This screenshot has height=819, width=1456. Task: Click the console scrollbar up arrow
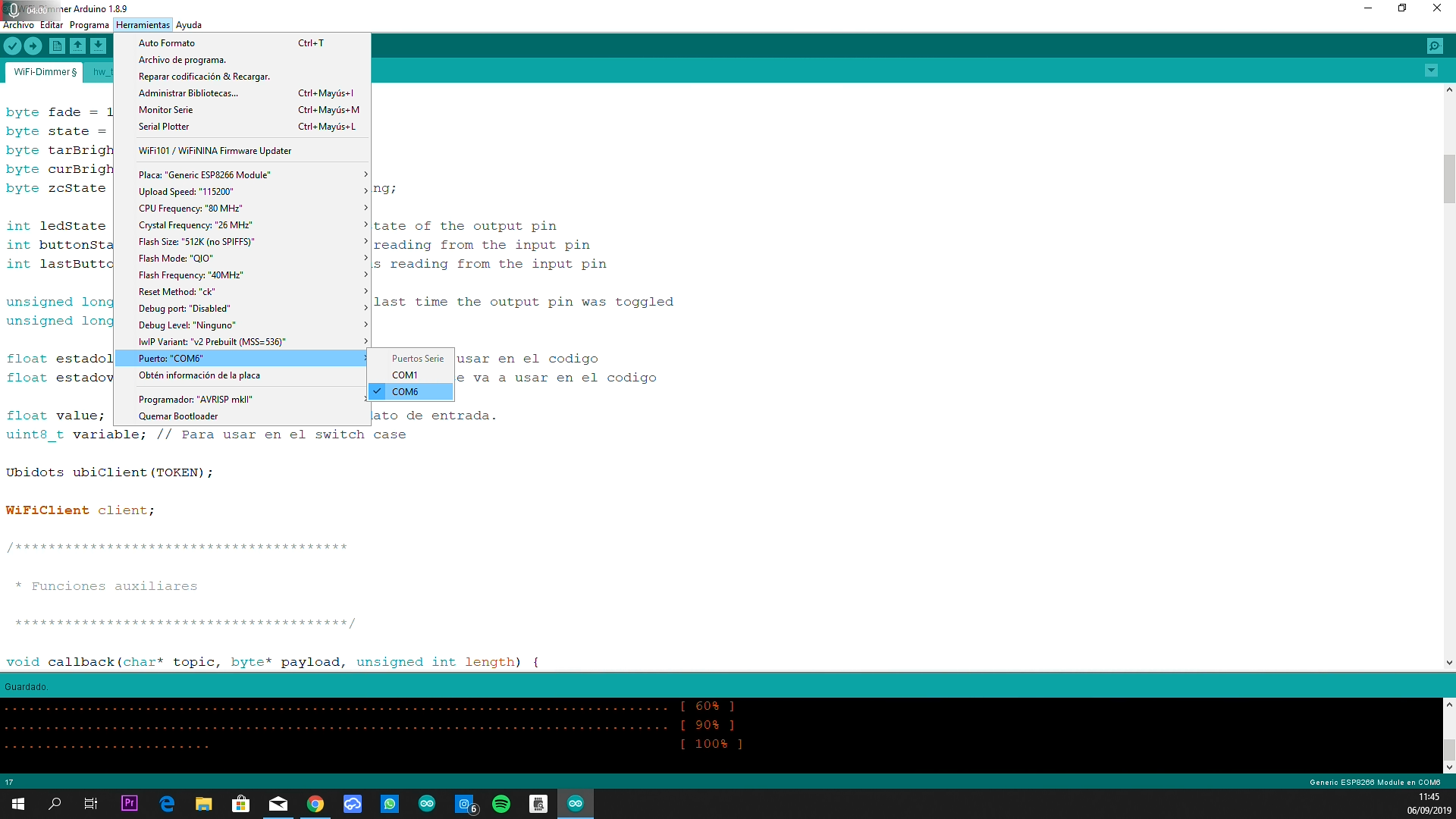click(1449, 704)
